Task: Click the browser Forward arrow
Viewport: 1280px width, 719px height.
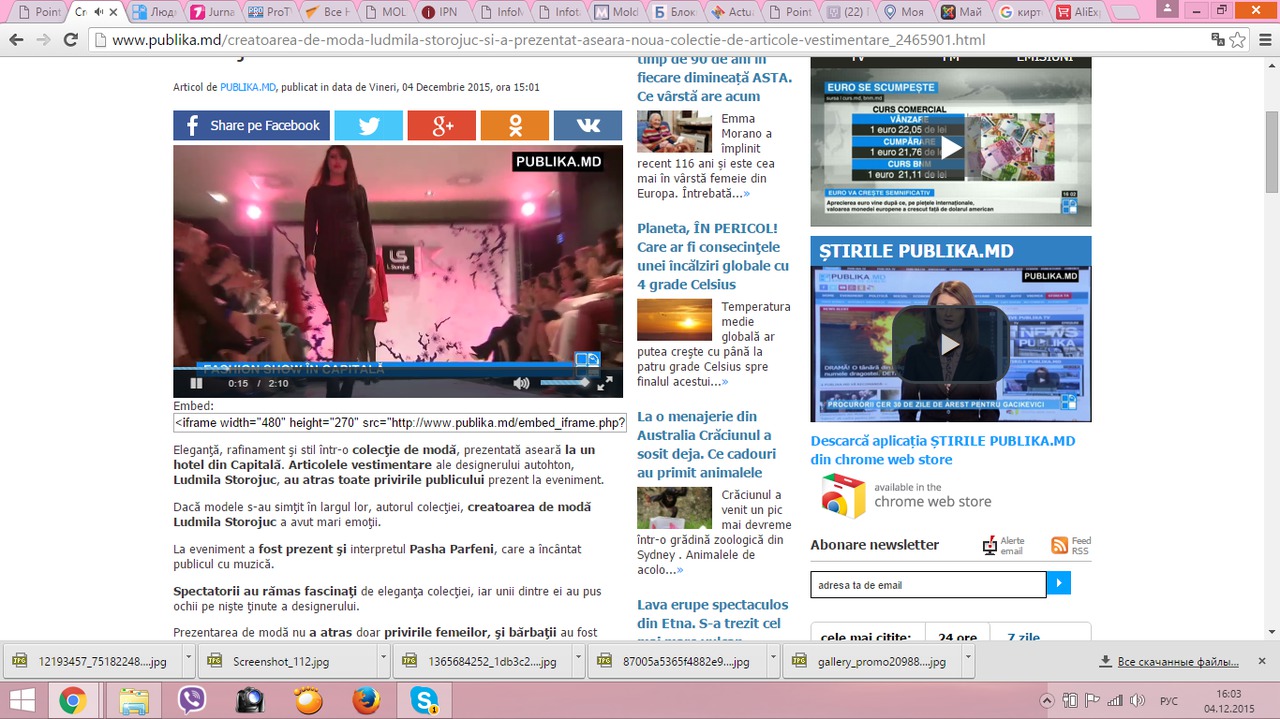Action: point(43,40)
